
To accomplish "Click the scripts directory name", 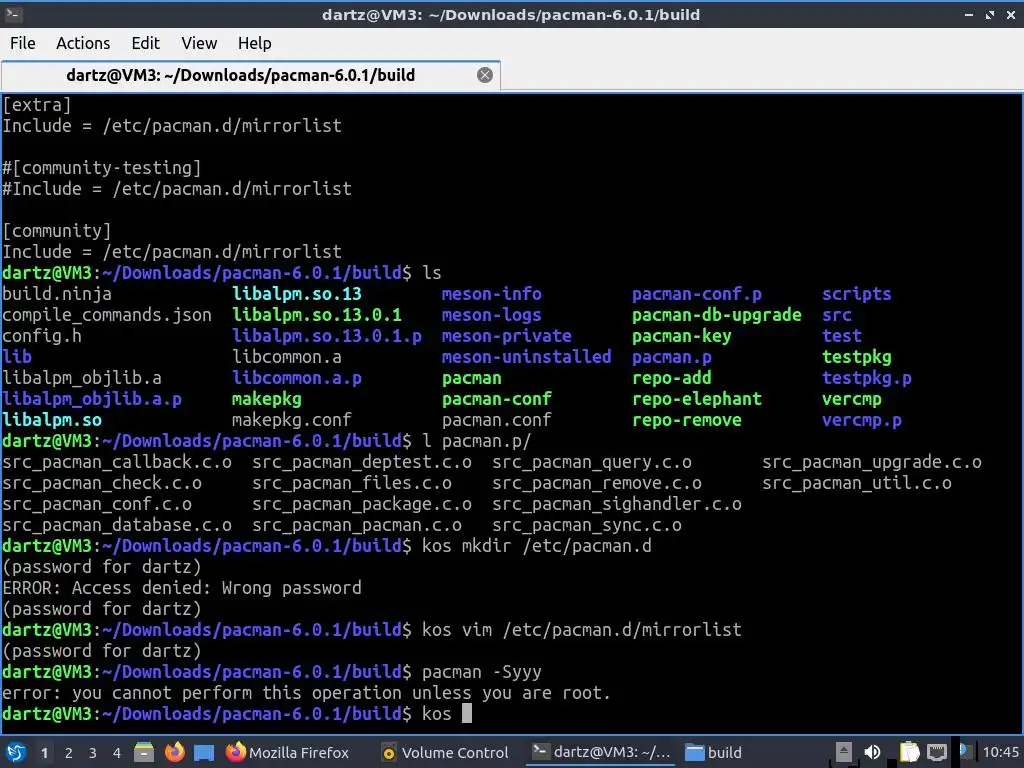I will tap(857, 294).
